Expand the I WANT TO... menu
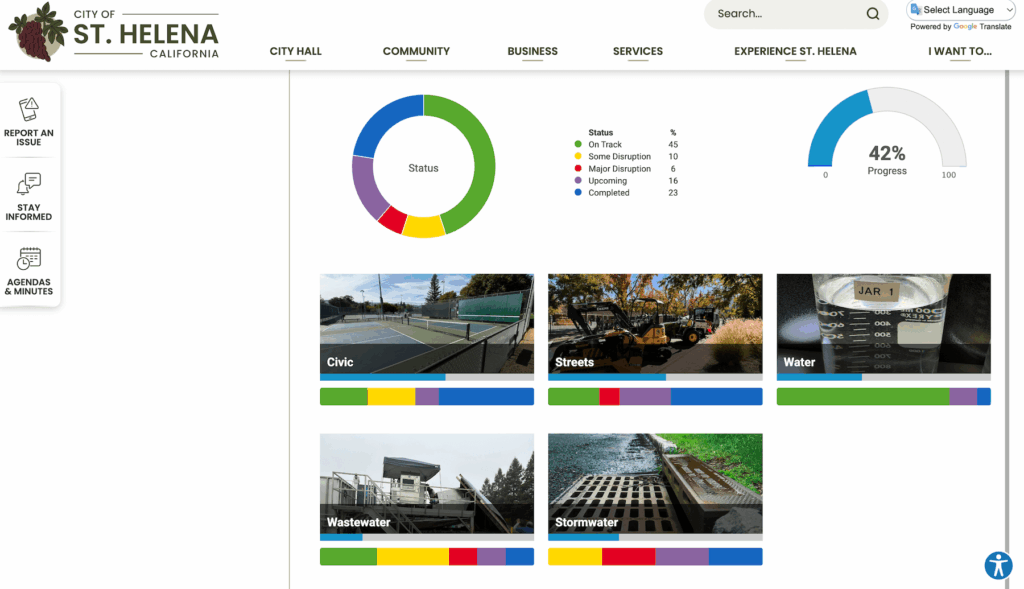 (x=961, y=51)
